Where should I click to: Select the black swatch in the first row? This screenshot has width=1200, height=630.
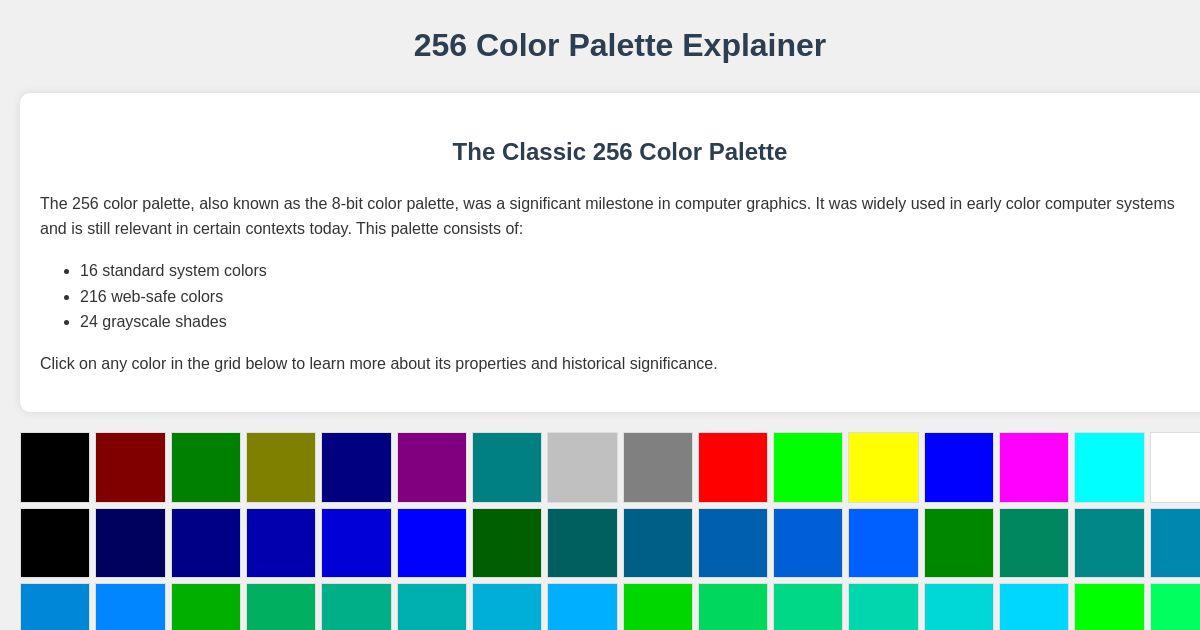(55, 467)
